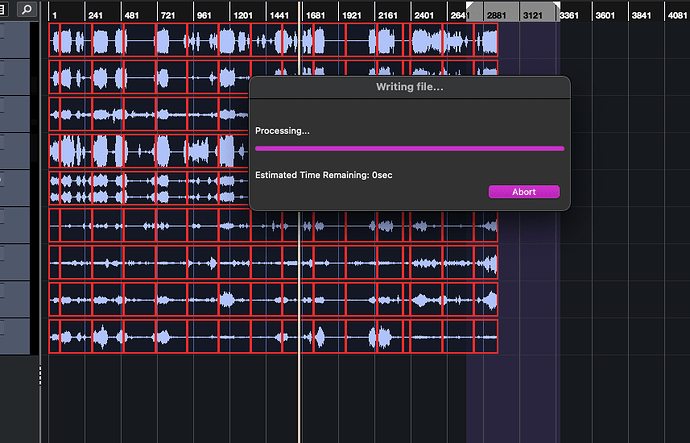Click the gray locator range at 2881
The image size is (690, 443).
tap(496, 15)
